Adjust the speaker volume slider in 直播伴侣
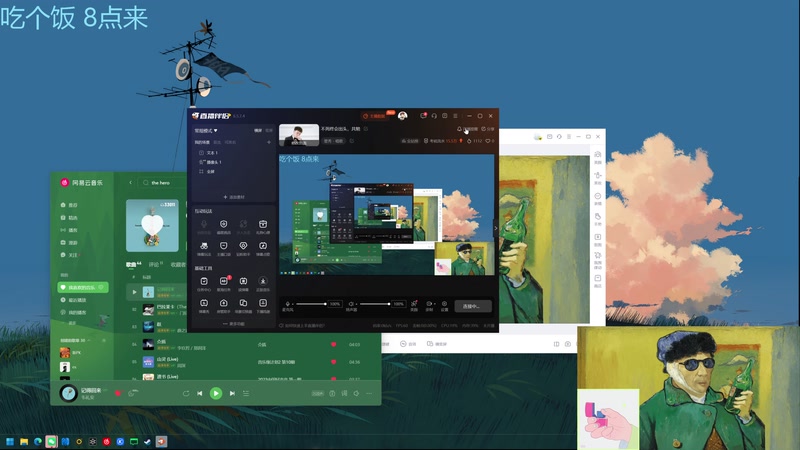 coord(374,304)
